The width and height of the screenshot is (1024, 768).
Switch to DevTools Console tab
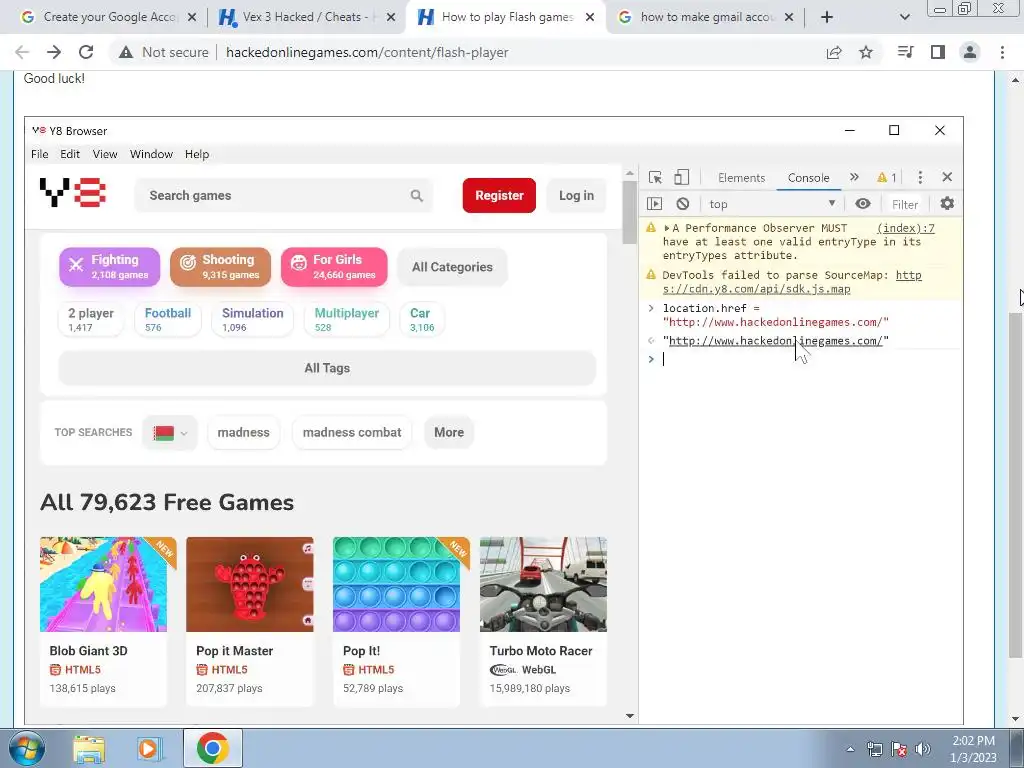tap(808, 178)
